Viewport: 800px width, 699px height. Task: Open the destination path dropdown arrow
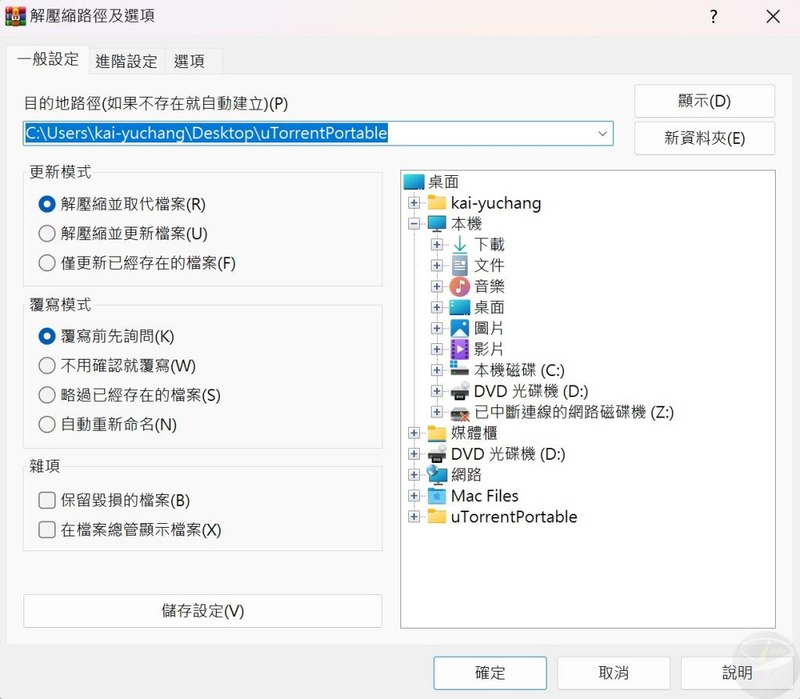point(602,133)
